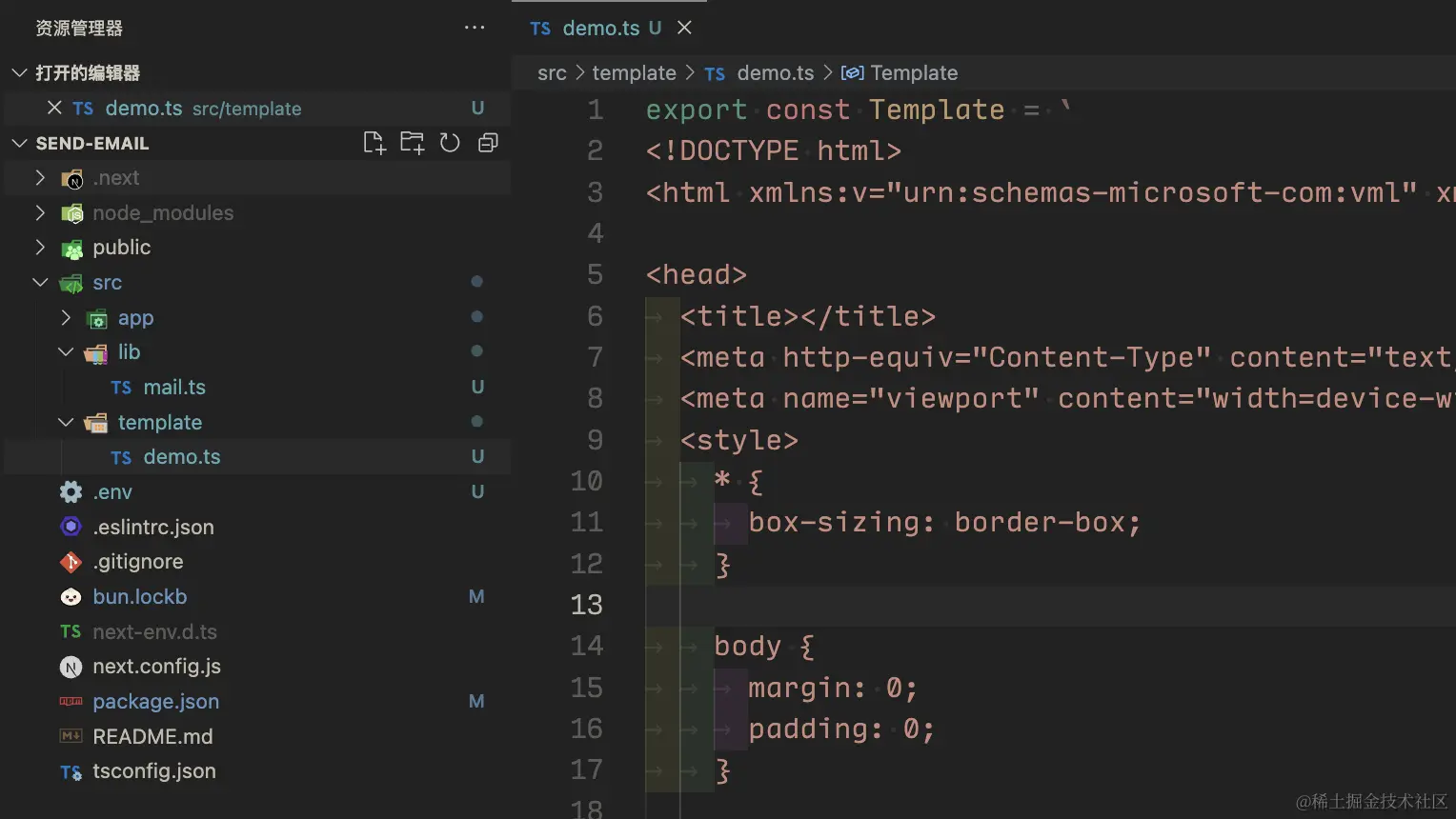Collapse the SEND-EMAIL project section
The width and height of the screenshot is (1456, 819).
19,143
